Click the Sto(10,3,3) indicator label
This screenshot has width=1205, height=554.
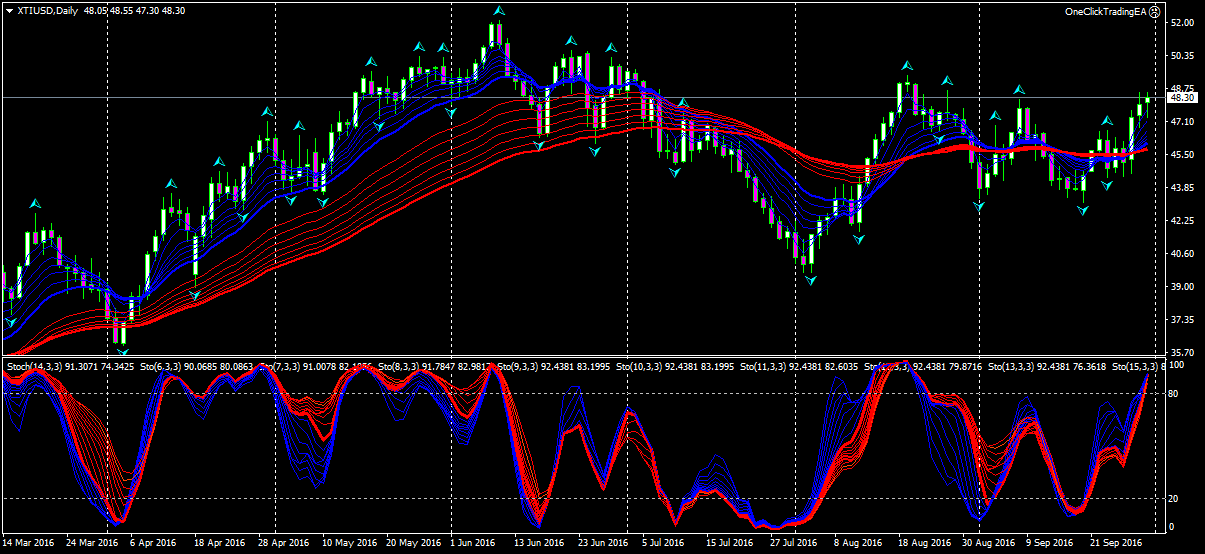(x=640, y=368)
